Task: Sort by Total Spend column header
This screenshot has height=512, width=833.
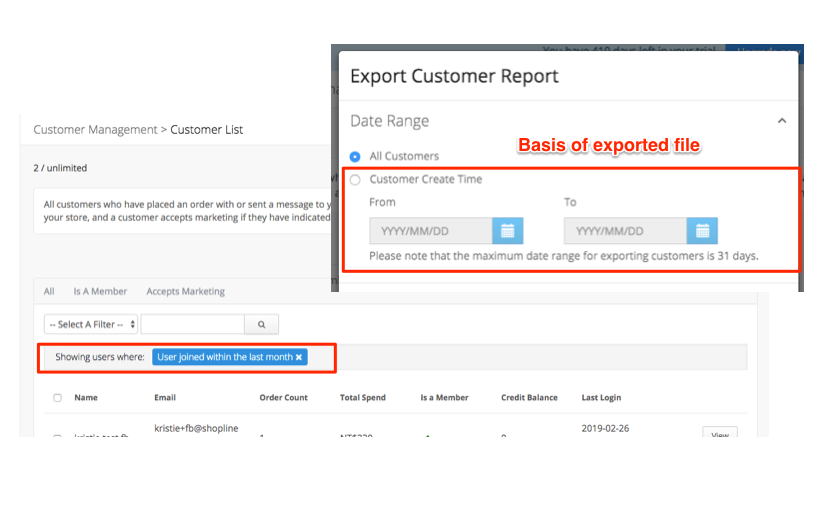Action: coord(363,397)
